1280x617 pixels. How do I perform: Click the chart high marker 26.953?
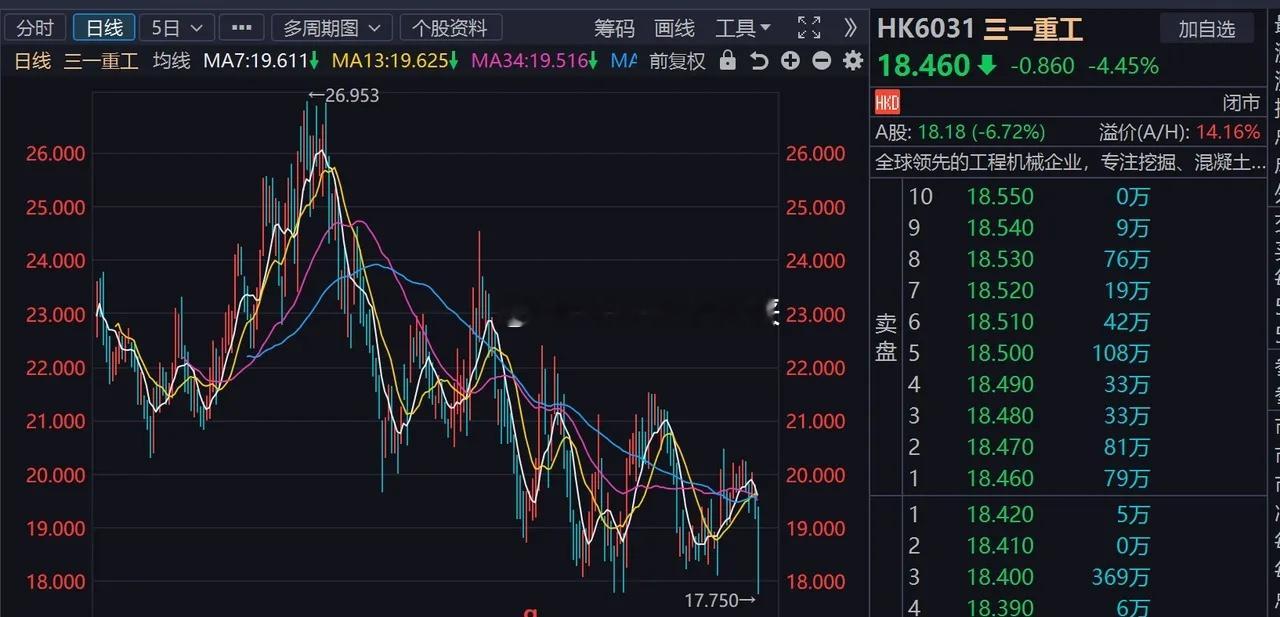344,96
